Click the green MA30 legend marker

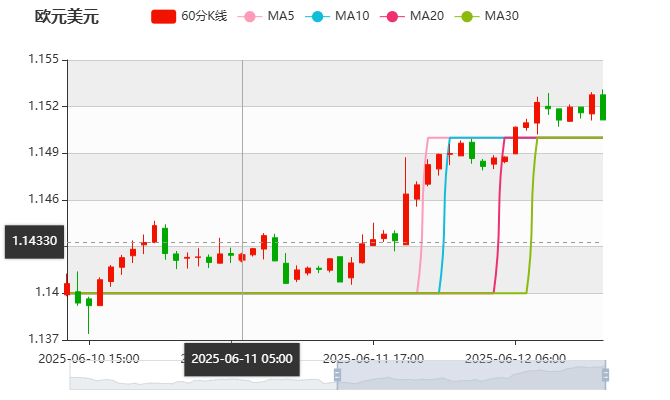[x=468, y=17]
